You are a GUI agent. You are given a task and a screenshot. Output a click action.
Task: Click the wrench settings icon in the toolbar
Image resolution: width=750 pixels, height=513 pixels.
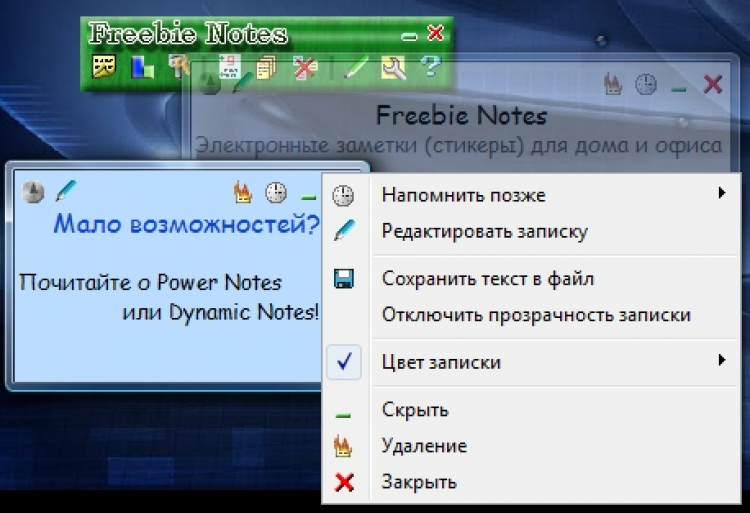click(x=394, y=67)
